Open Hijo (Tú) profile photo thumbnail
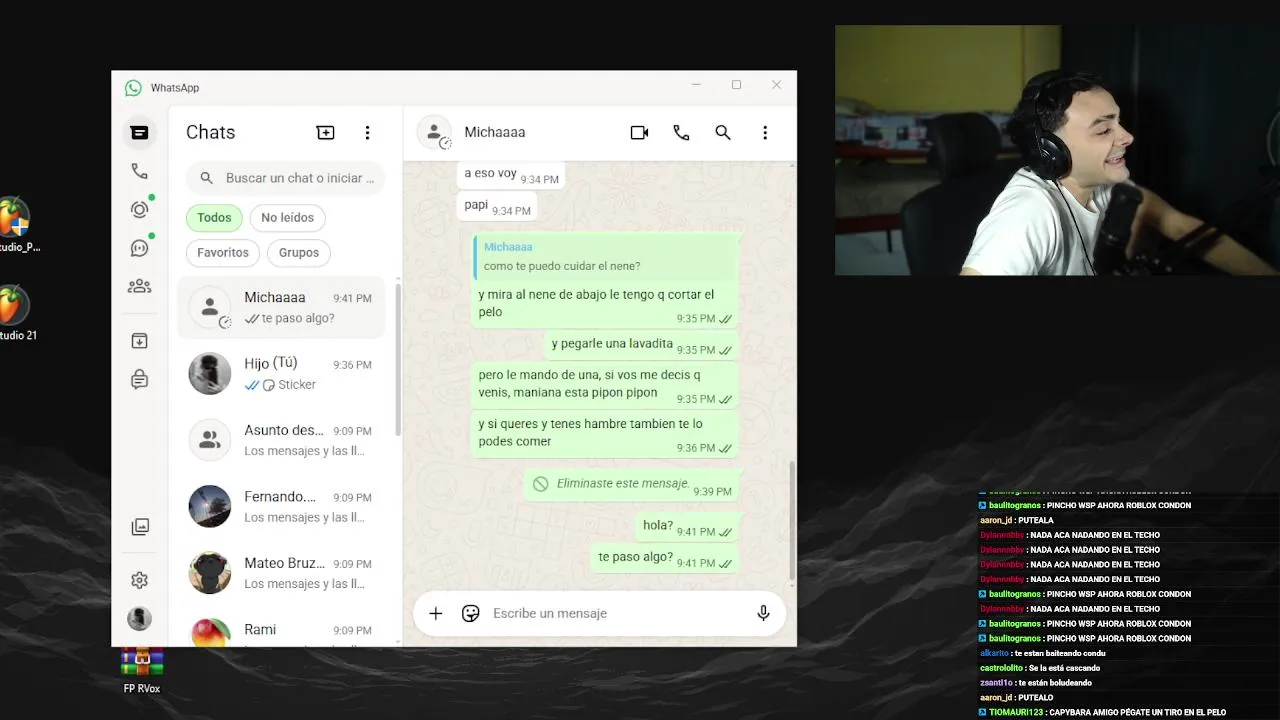Viewport: 1280px width, 720px height. [210, 374]
